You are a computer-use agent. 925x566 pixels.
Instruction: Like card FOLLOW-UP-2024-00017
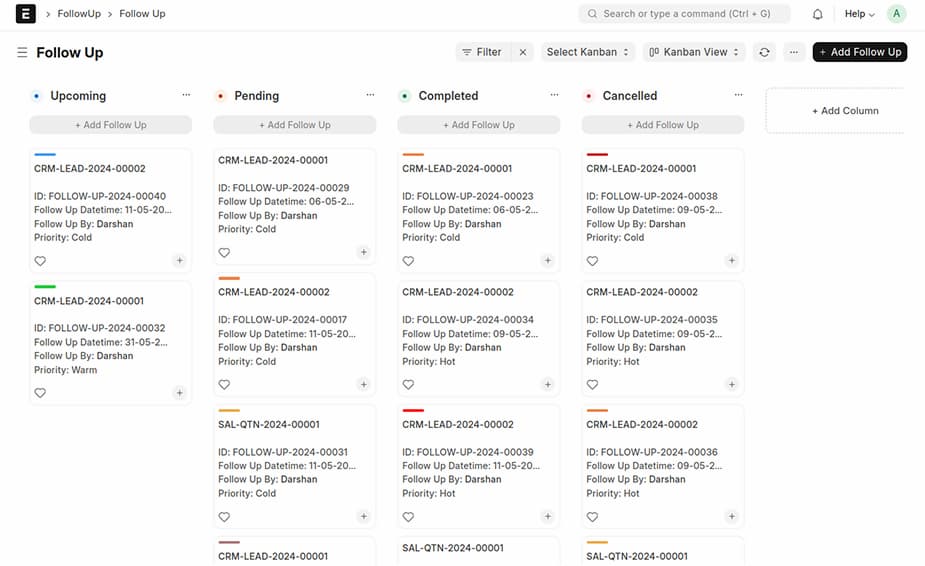pyautogui.click(x=224, y=384)
